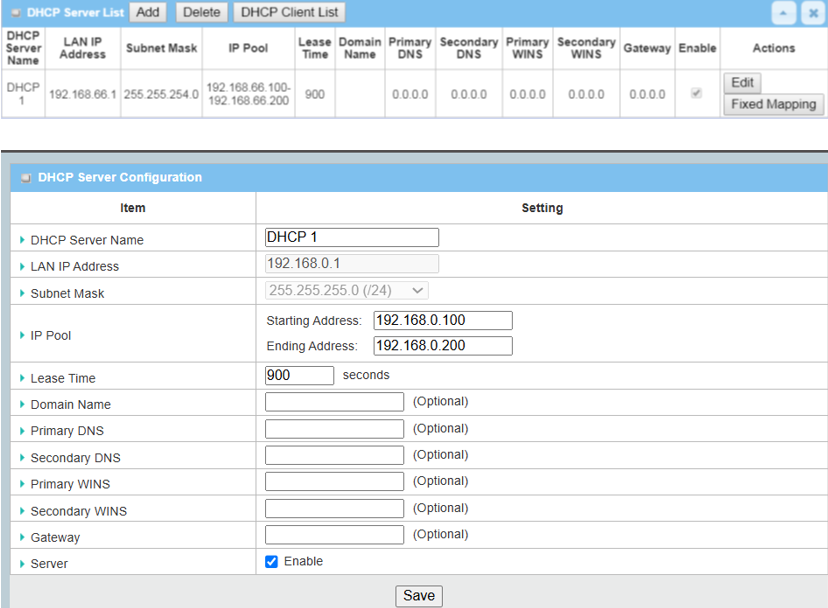Click the Starting Address input field
828x608 pixels.
[x=442, y=320]
